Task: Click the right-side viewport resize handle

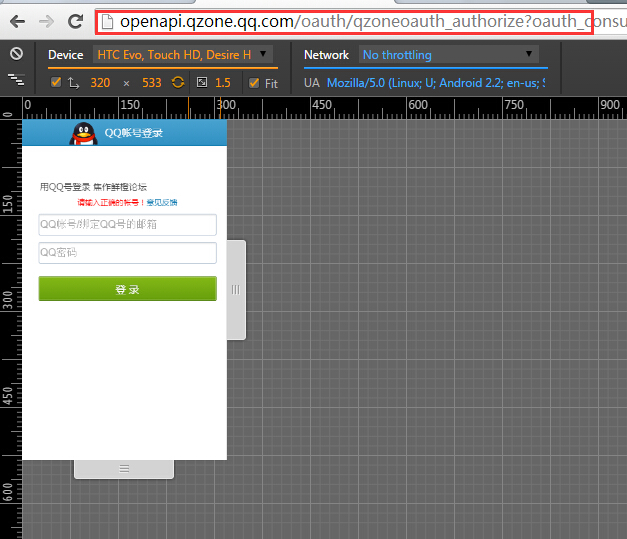Action: coord(236,290)
